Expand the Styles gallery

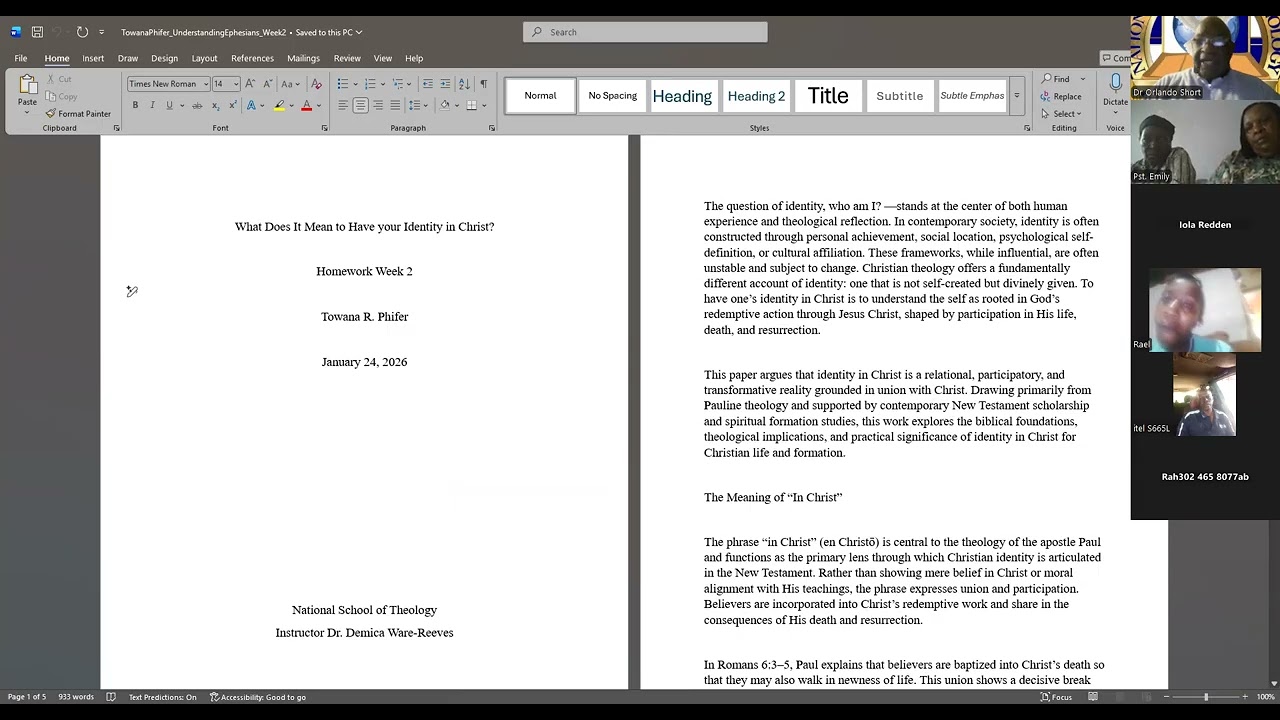tap(1017, 96)
